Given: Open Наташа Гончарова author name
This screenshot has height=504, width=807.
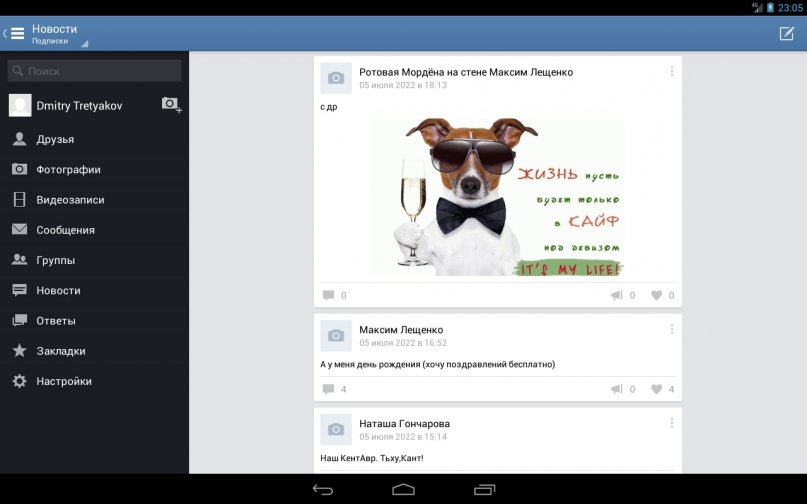Looking at the screenshot, I should (x=404, y=423).
